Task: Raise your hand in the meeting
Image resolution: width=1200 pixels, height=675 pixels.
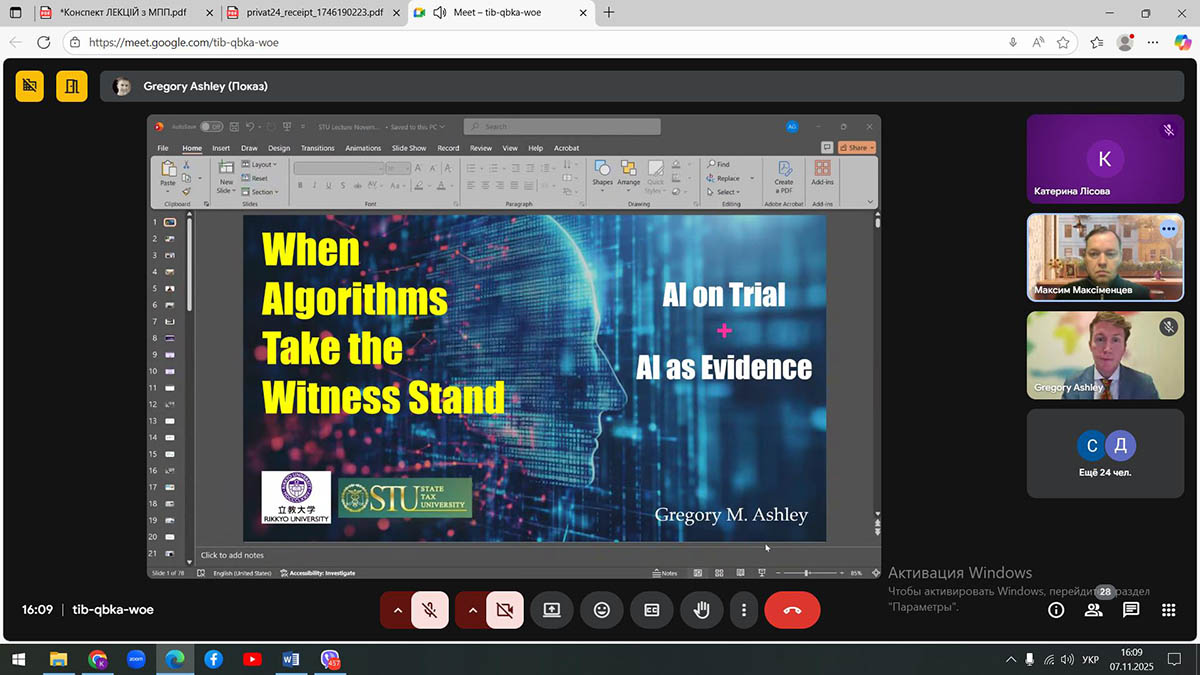Action: (701, 610)
